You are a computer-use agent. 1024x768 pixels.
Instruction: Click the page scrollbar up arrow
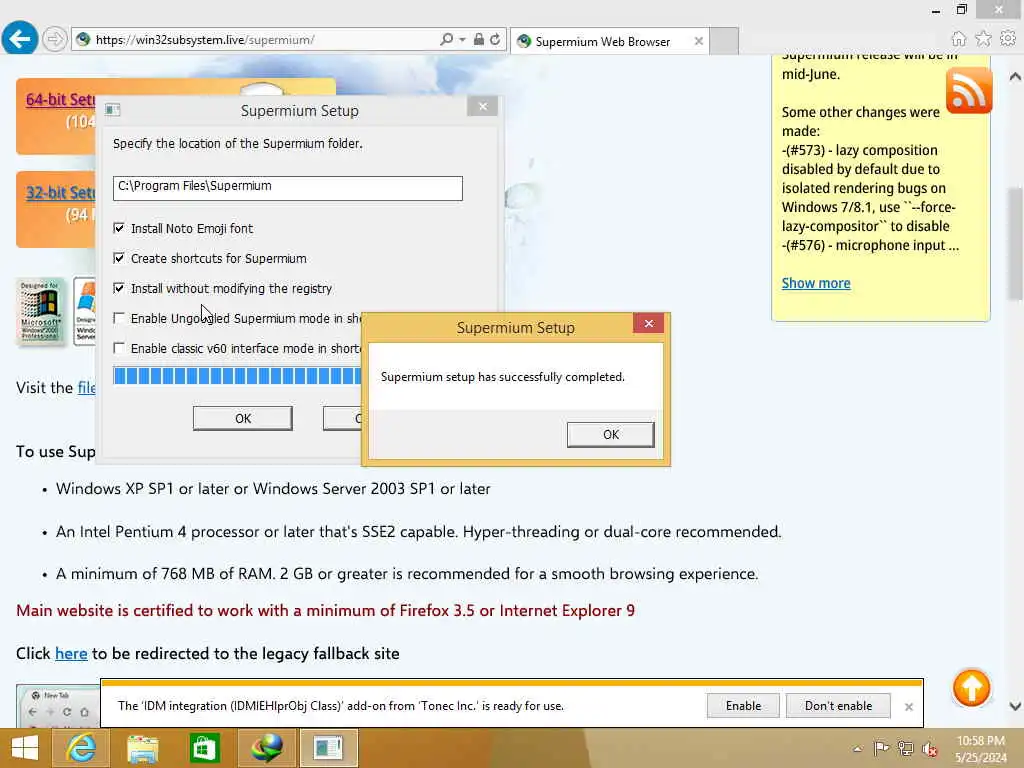(1015, 76)
